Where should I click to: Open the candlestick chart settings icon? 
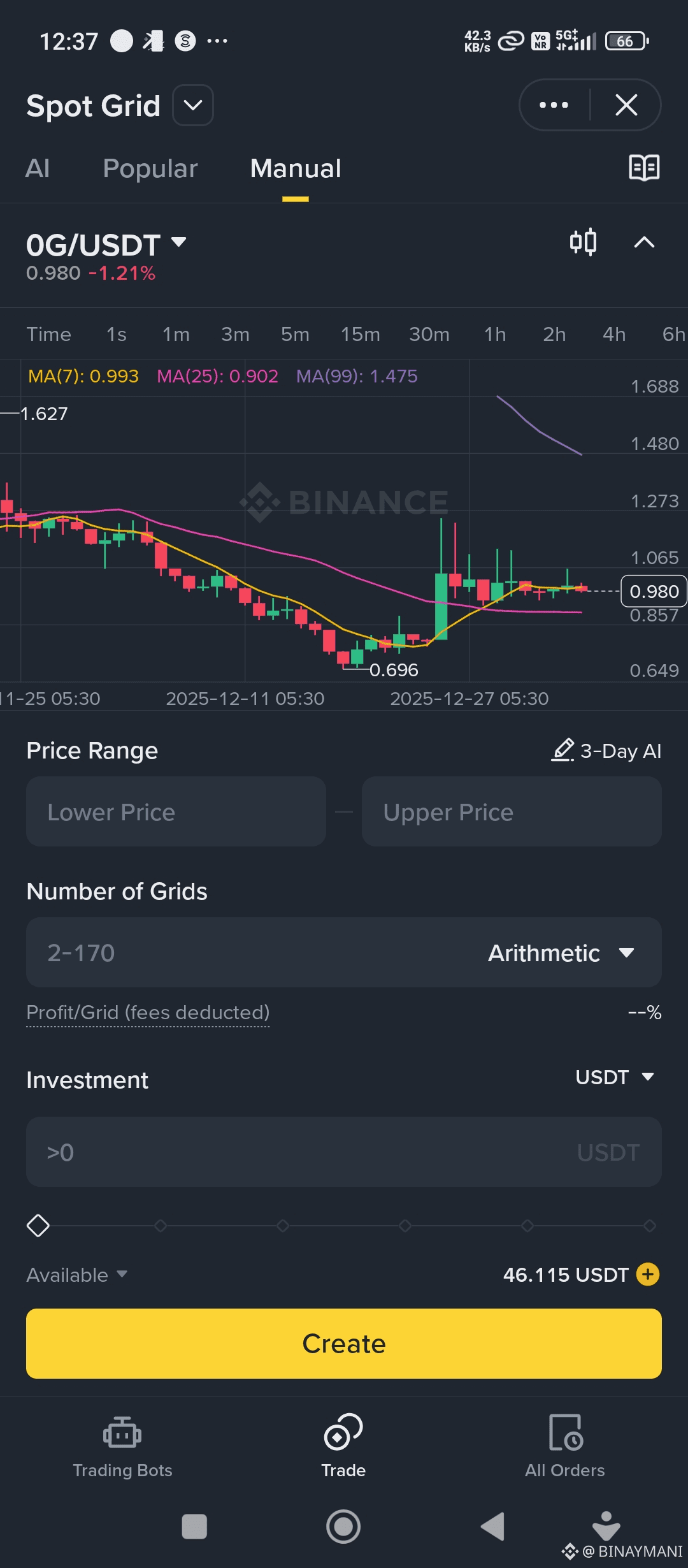(x=583, y=242)
